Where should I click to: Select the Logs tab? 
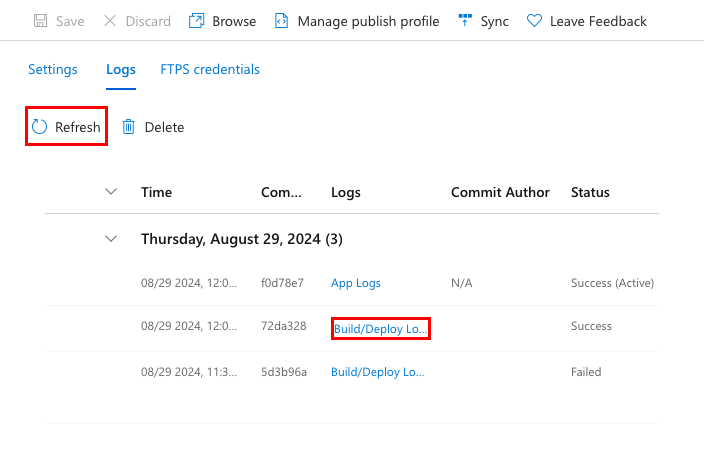(120, 70)
